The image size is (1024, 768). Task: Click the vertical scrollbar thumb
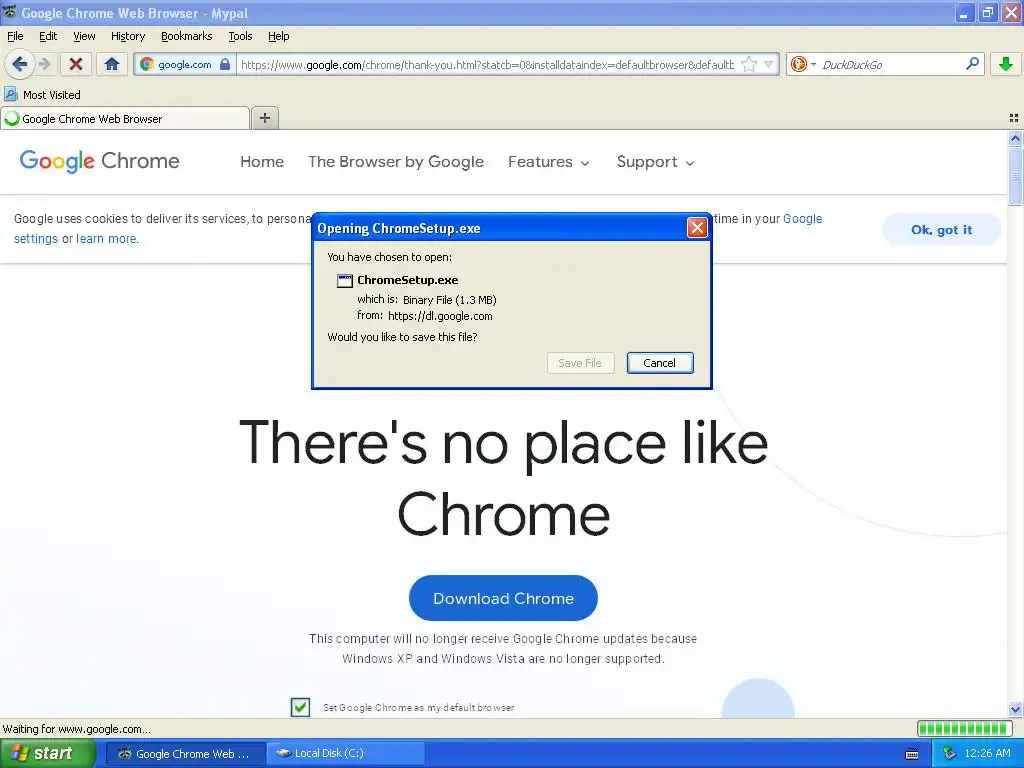click(1015, 176)
